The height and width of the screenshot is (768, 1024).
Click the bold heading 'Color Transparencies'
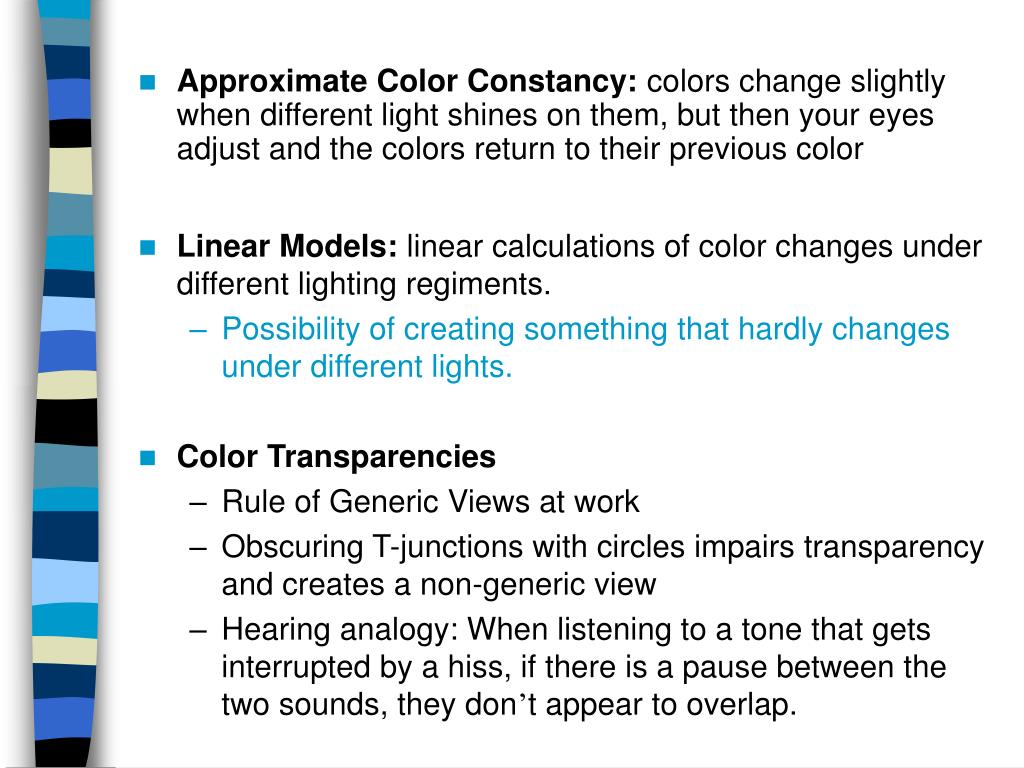(x=336, y=456)
